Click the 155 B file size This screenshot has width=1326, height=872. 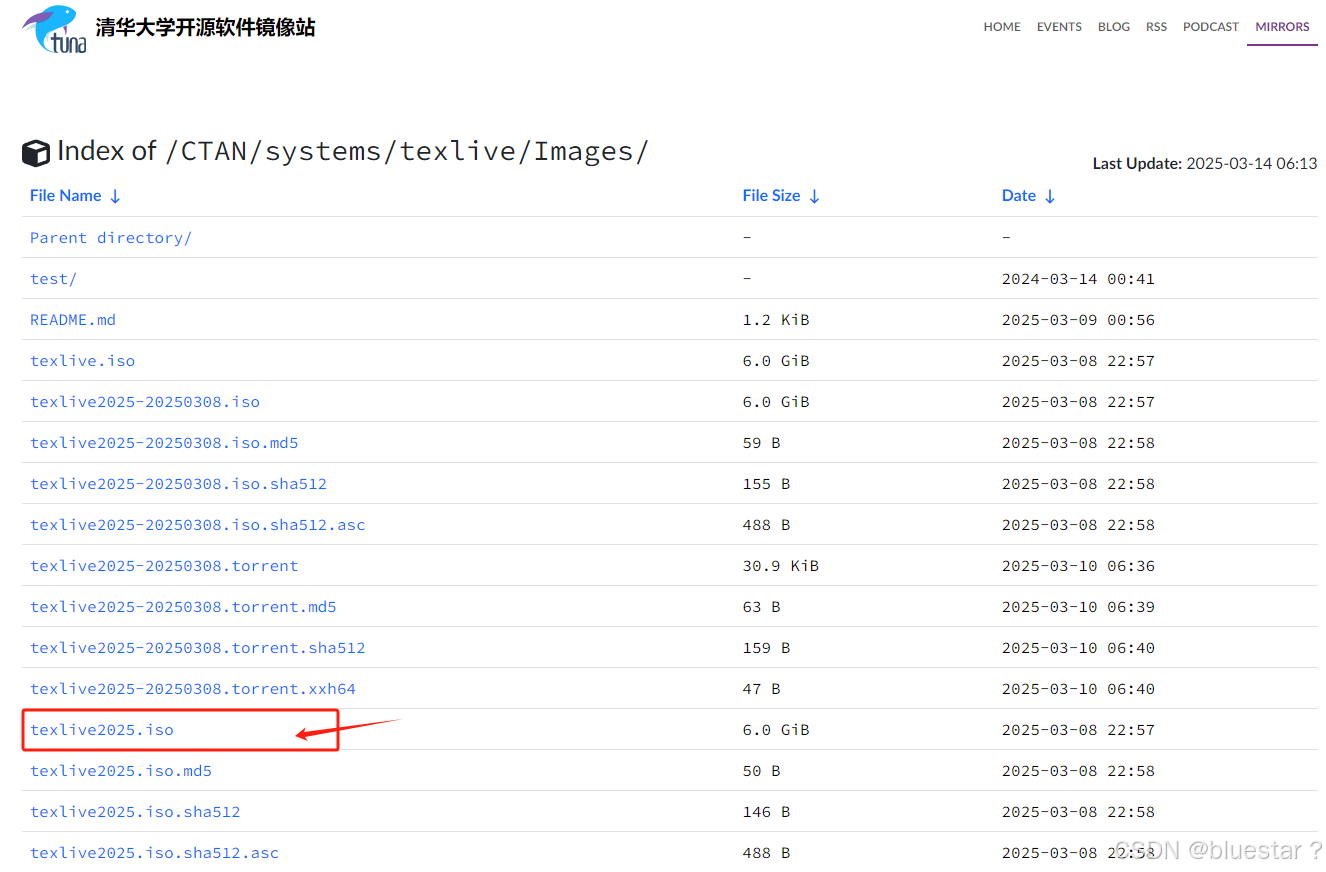(766, 484)
